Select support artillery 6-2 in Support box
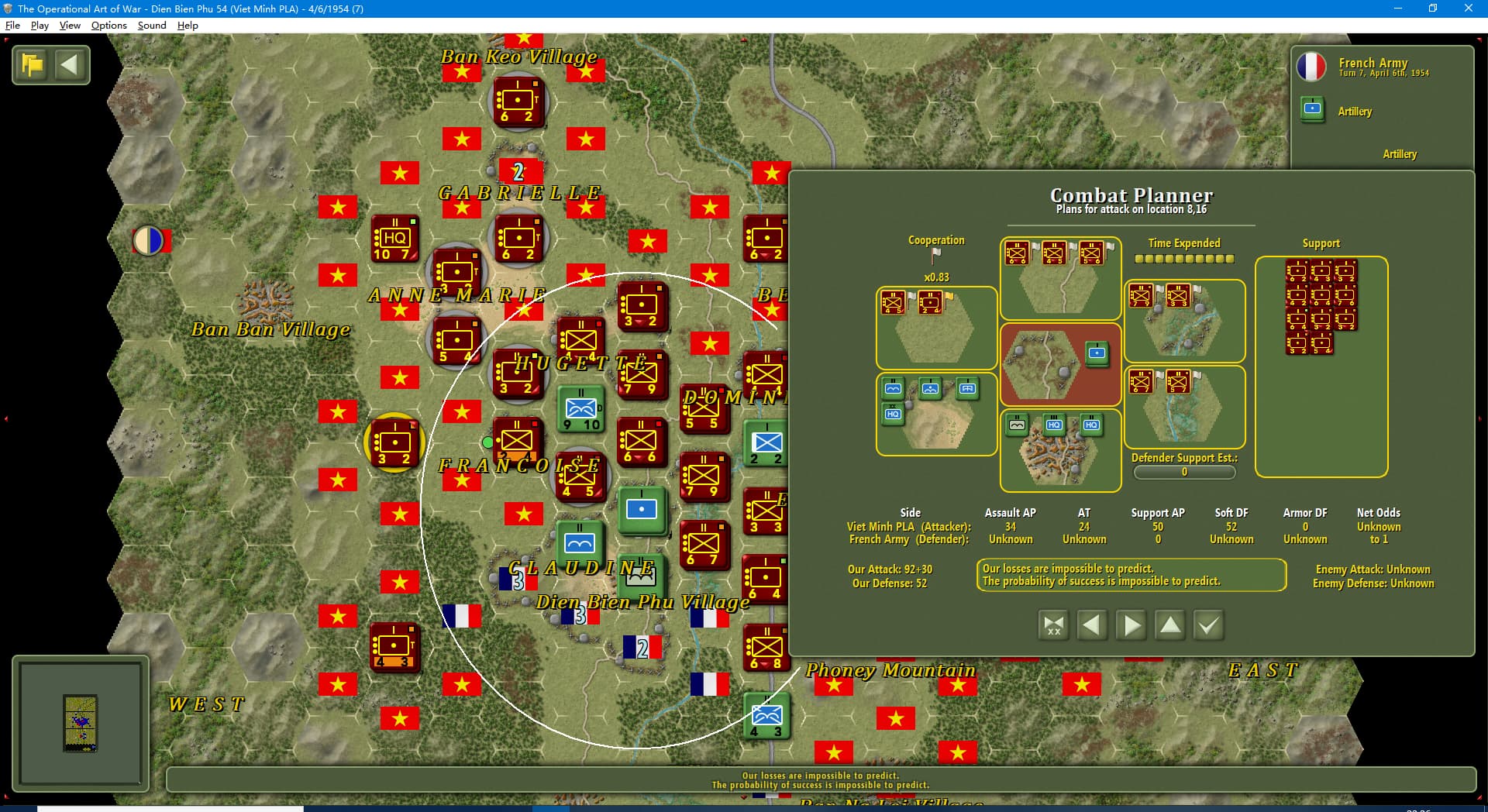 tap(1297, 271)
